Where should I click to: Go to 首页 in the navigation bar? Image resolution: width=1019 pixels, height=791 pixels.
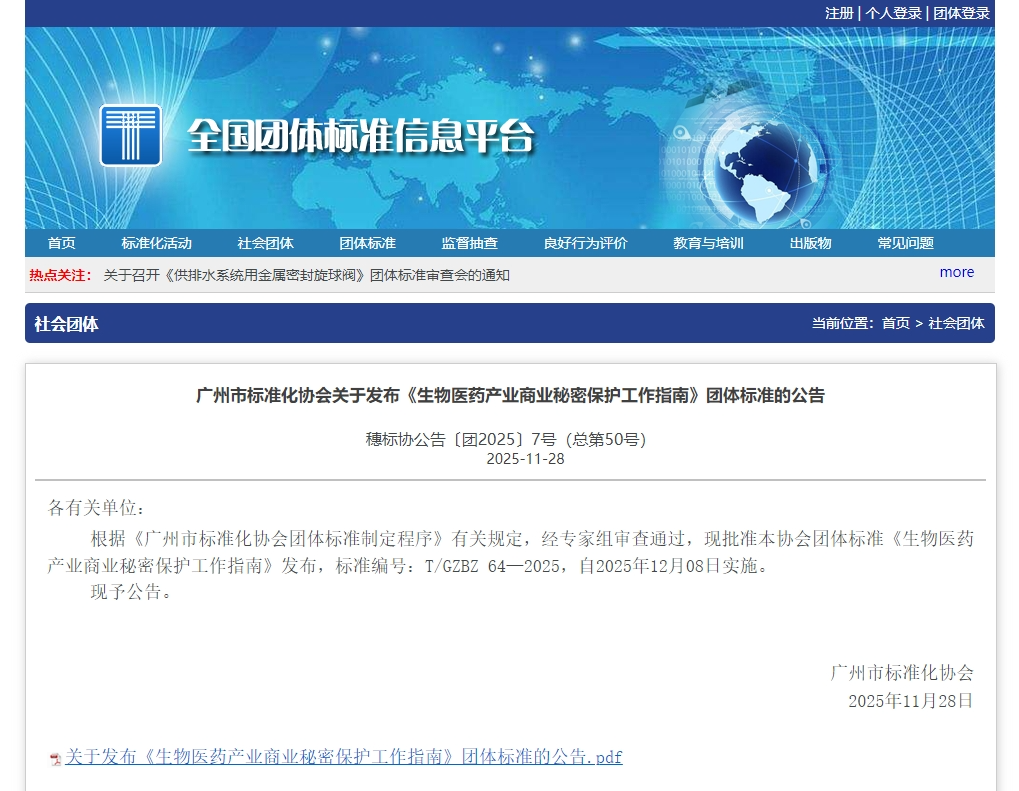click(61, 243)
